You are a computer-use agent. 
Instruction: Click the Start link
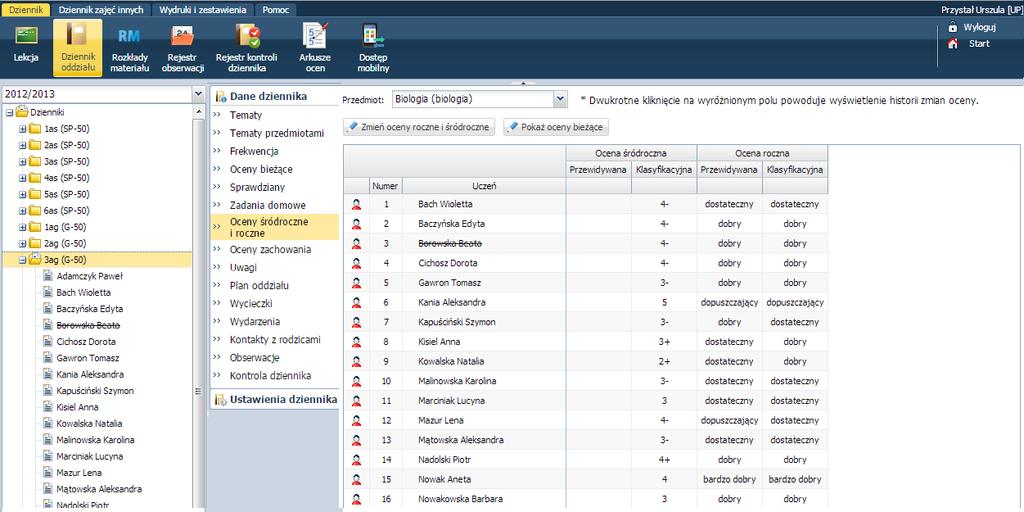point(979,44)
